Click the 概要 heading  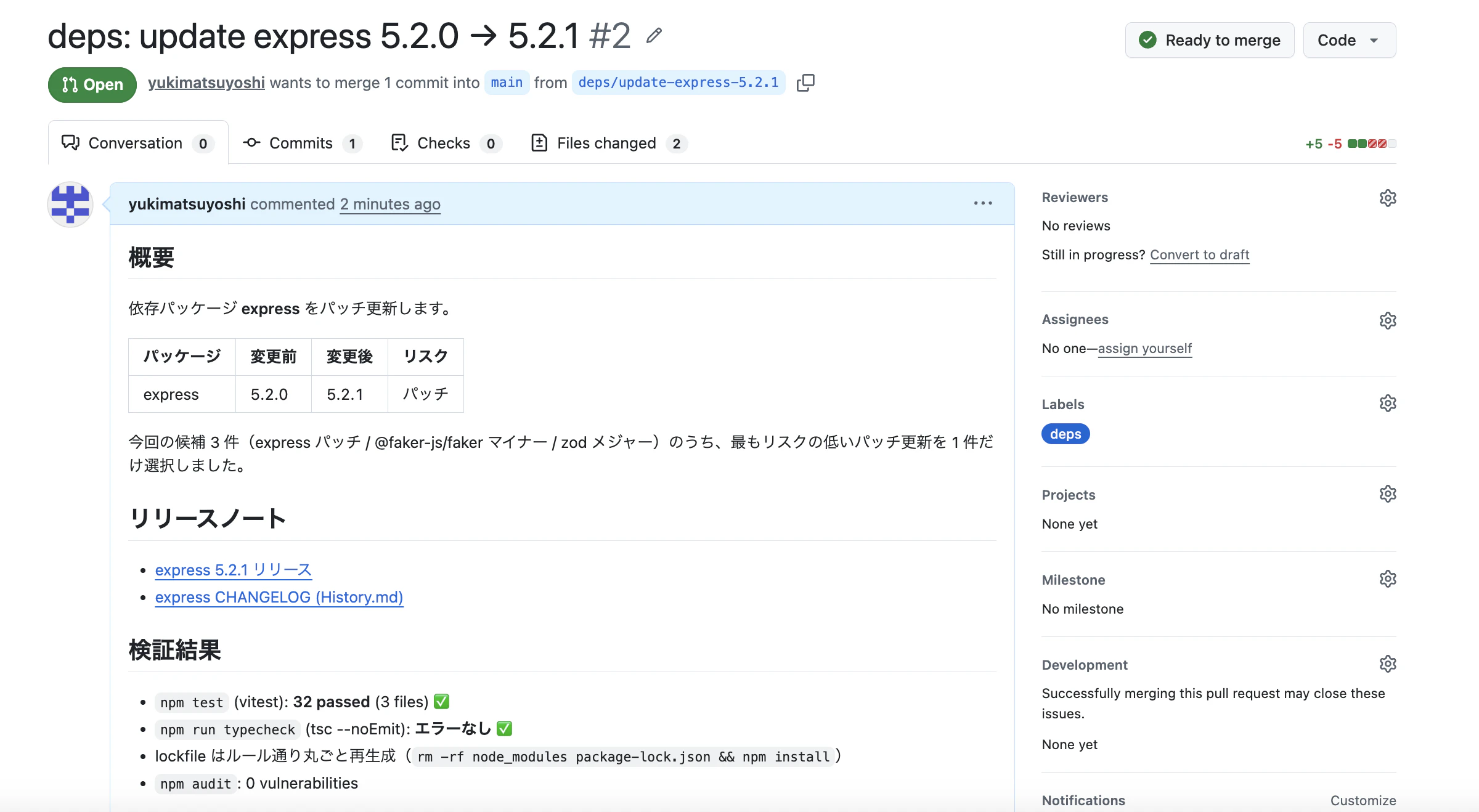coord(152,258)
